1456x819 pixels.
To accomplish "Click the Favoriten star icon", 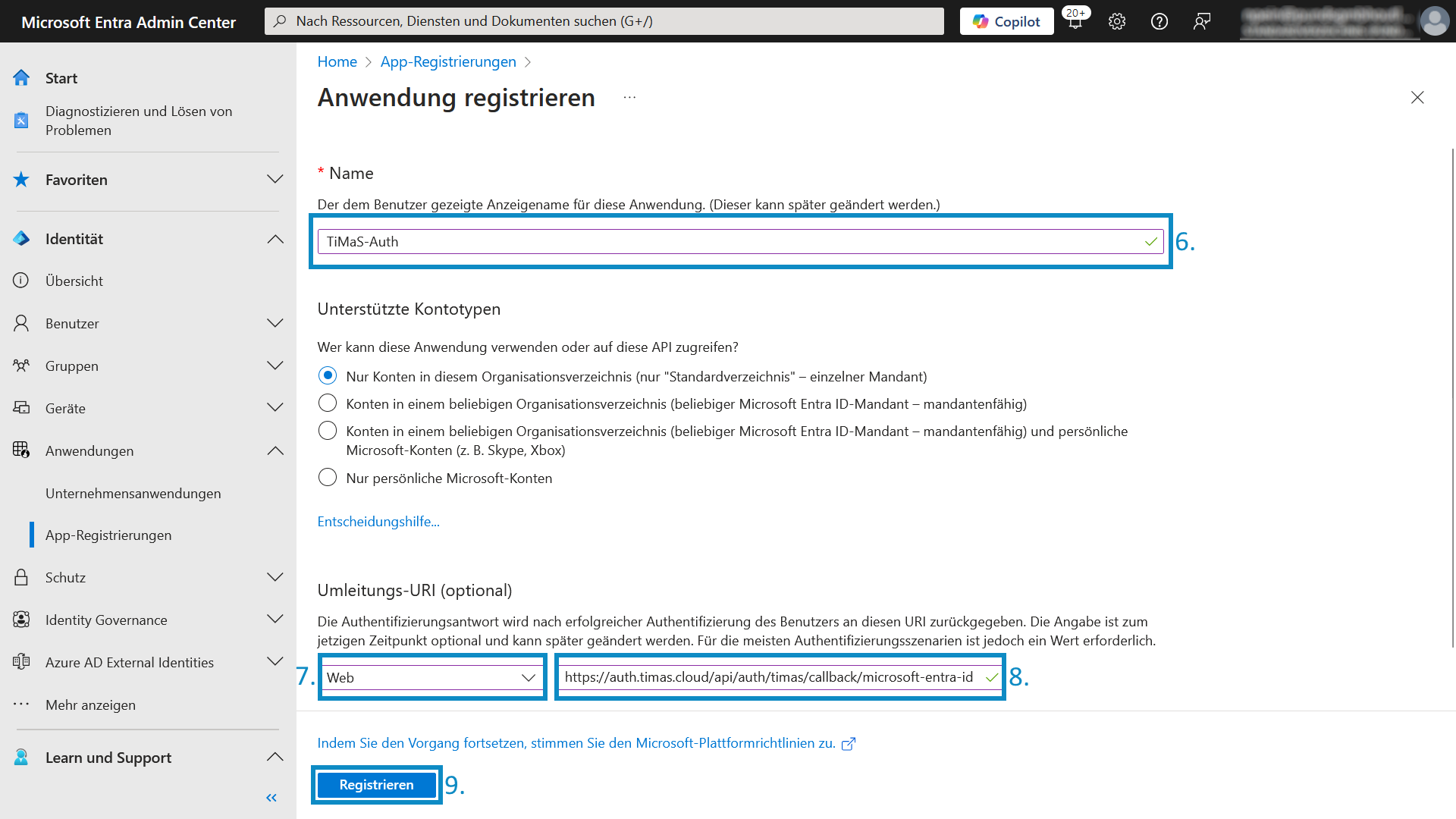I will click(21, 179).
